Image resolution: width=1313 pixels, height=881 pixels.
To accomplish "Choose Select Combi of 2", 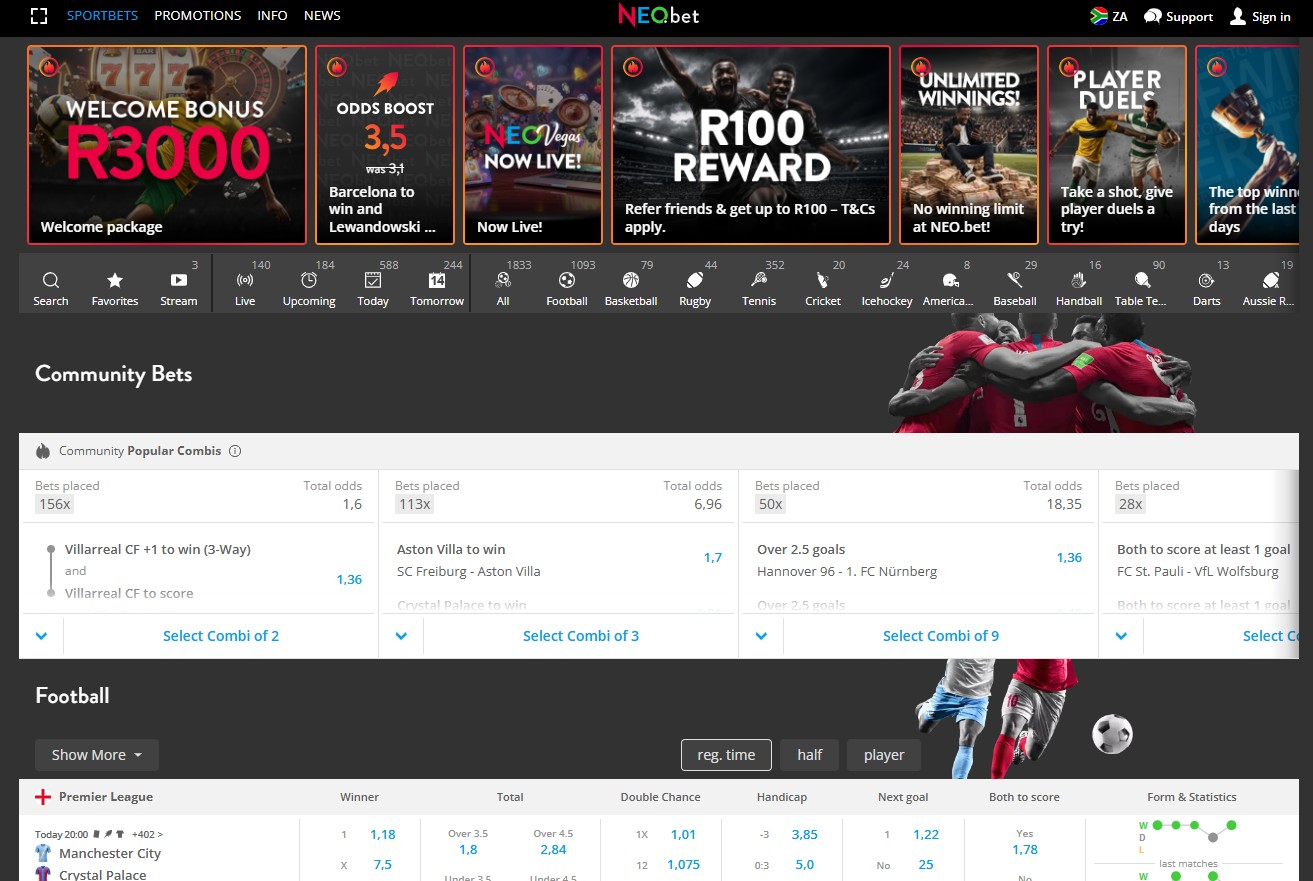I will tap(221, 636).
